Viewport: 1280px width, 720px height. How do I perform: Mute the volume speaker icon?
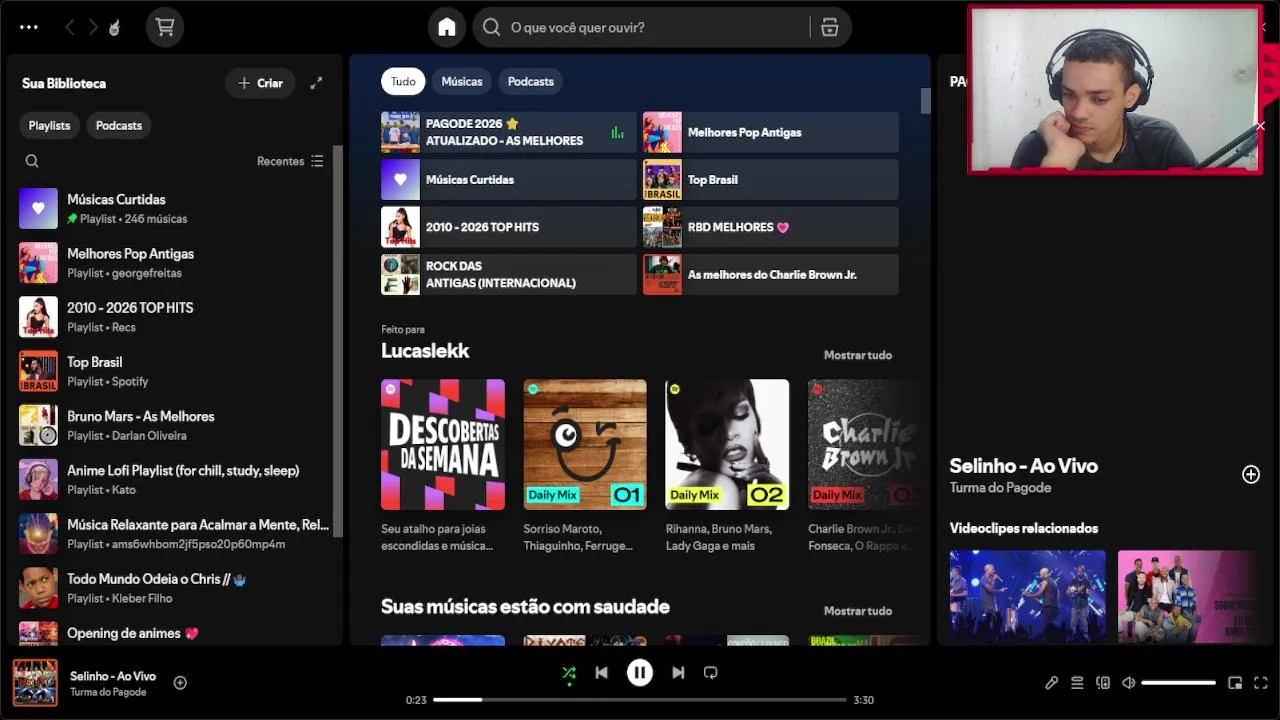pyautogui.click(x=1129, y=683)
